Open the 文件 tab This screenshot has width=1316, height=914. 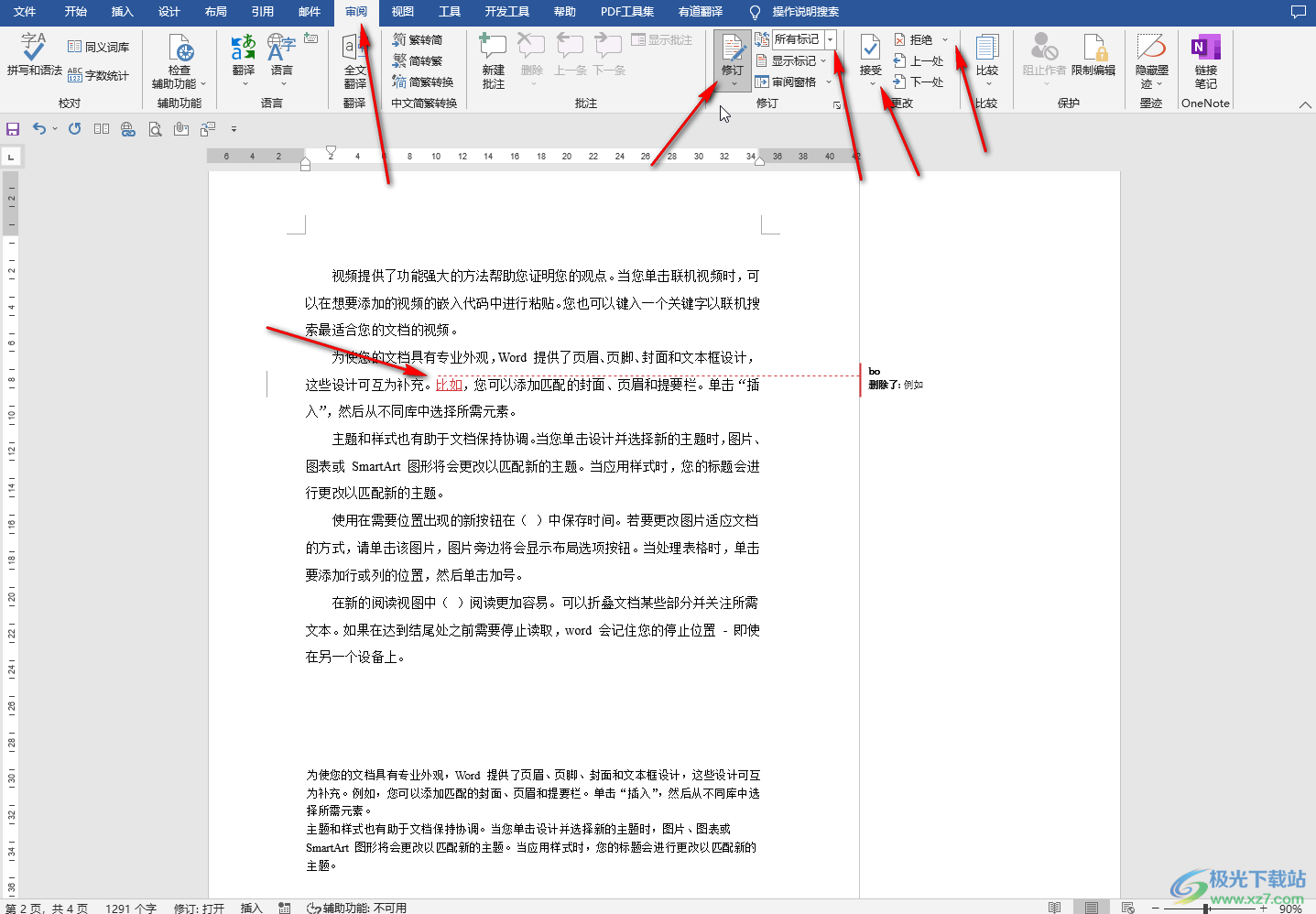(x=25, y=12)
